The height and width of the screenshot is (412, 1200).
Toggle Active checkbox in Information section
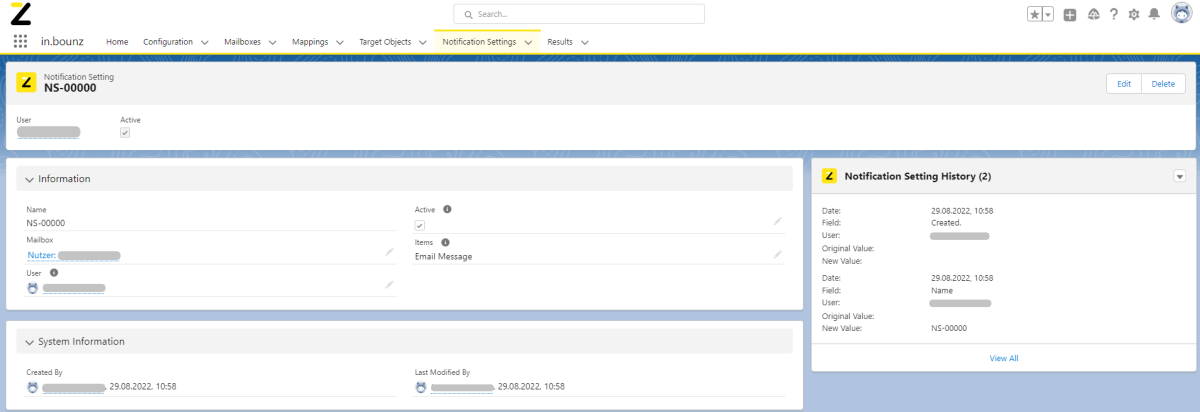pos(420,226)
